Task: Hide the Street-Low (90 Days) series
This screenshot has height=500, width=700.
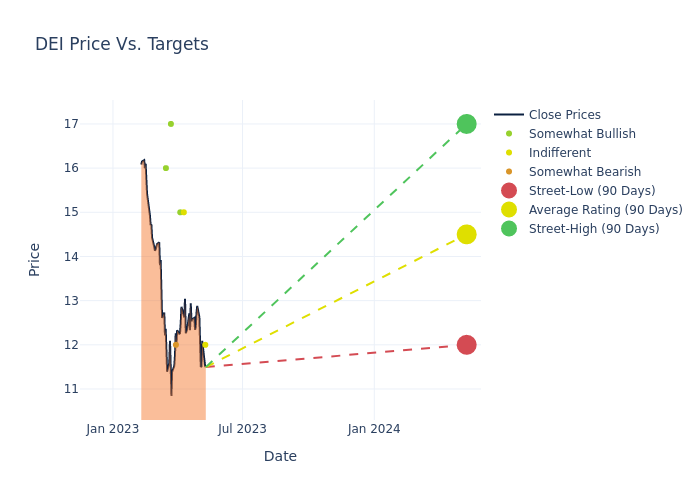Action: tap(592, 191)
